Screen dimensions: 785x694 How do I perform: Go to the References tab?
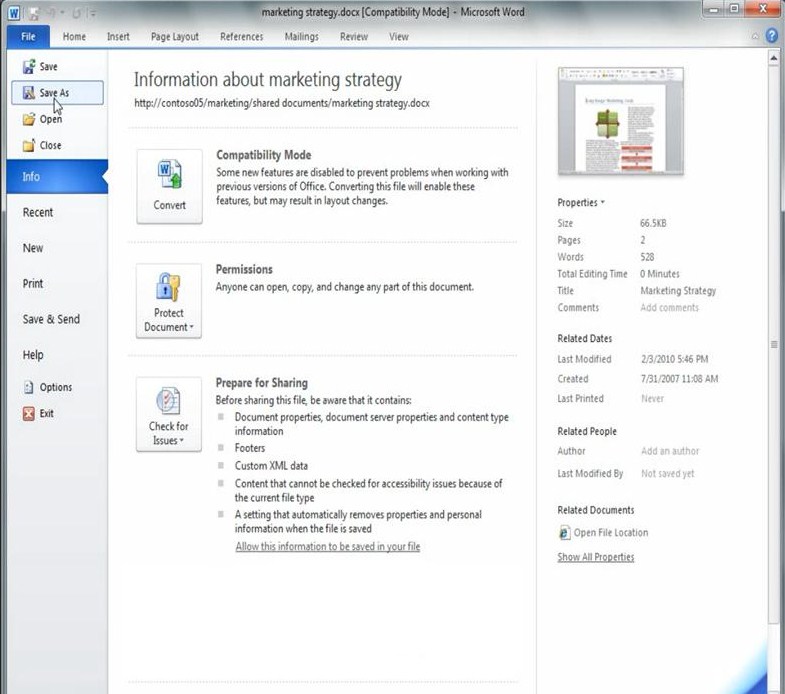coord(241,37)
